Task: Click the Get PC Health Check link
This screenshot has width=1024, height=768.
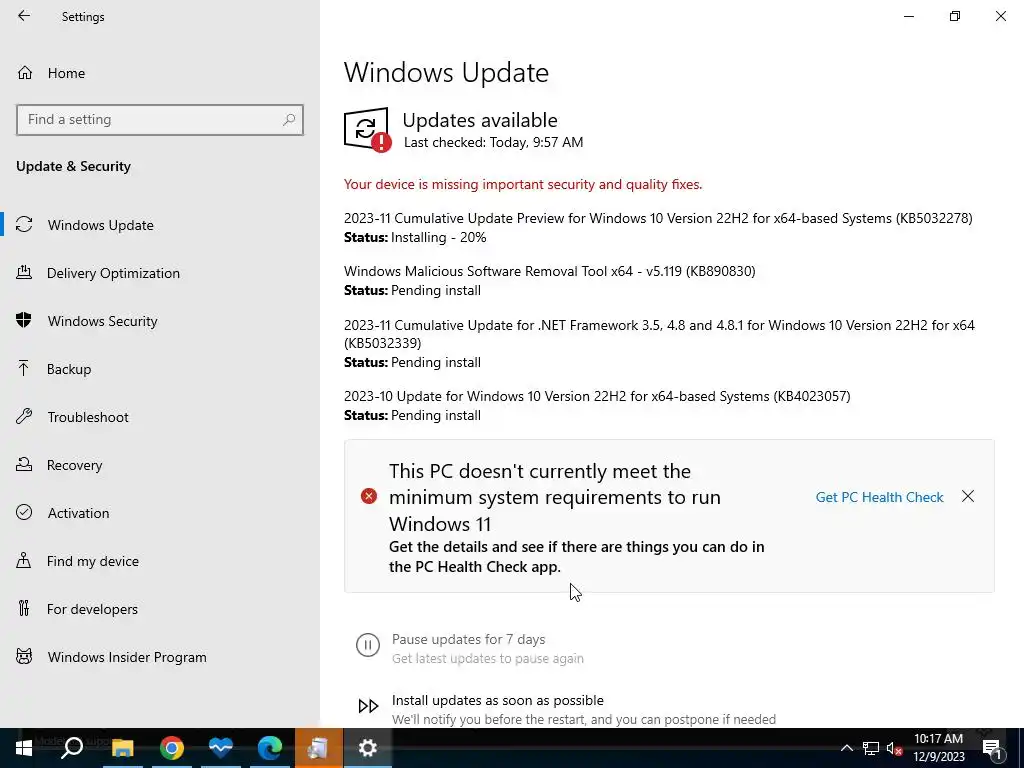Action: click(x=879, y=498)
